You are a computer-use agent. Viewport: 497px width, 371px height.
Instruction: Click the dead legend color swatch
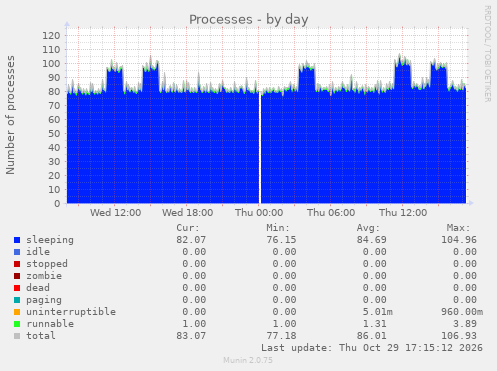click(x=17, y=288)
